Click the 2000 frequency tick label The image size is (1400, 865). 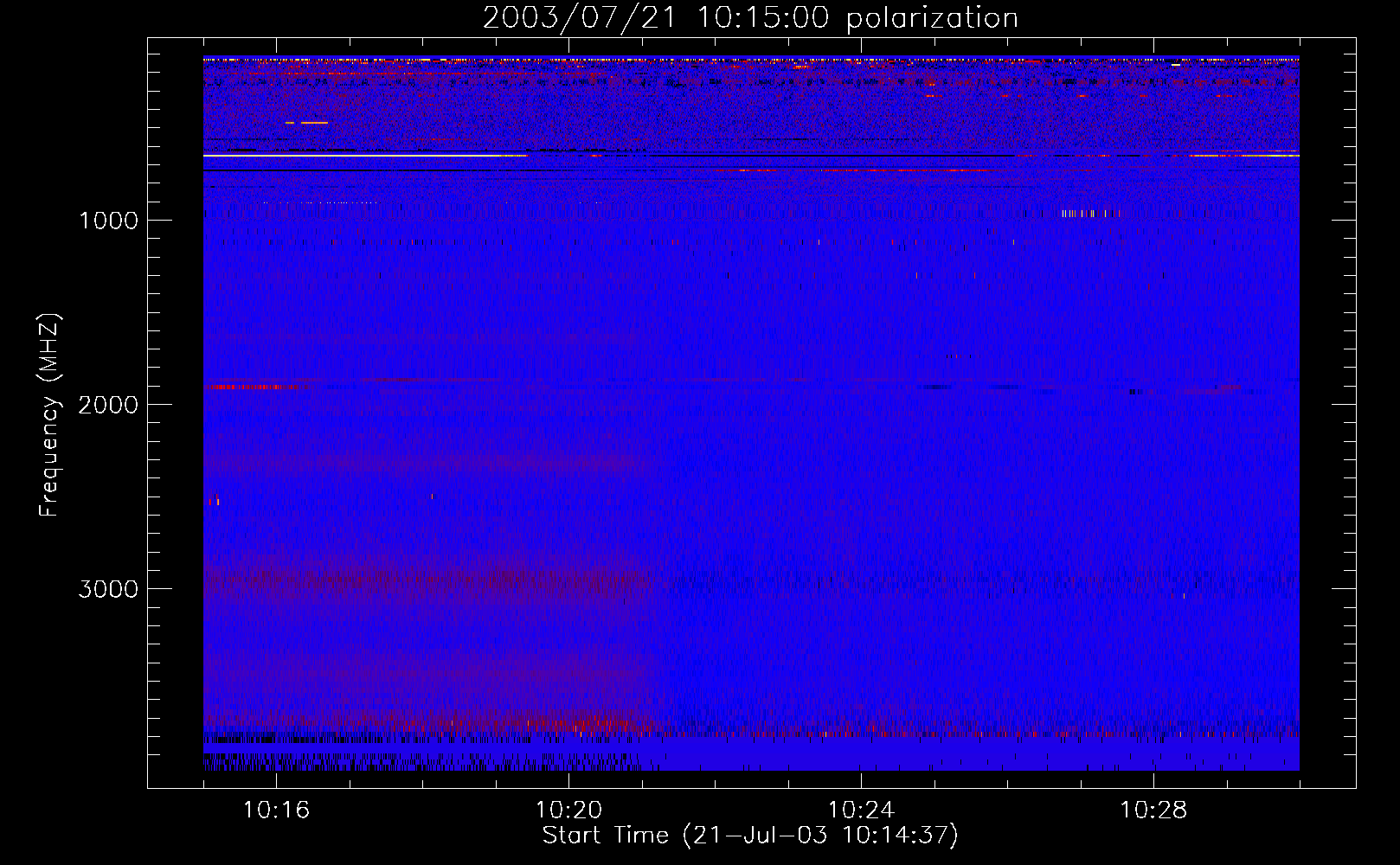(x=108, y=405)
